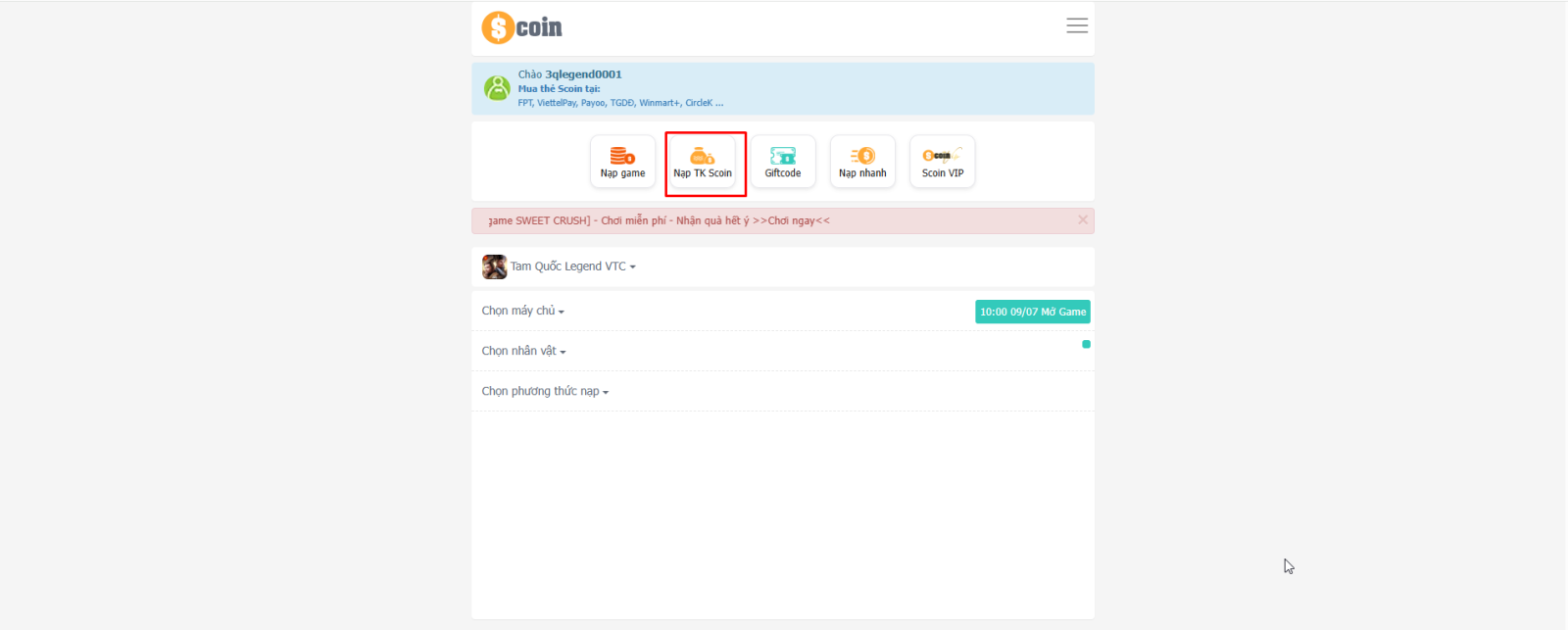Screen dimensions: 1568x630
Task: Click the small teal indicator dot
Action: click(1086, 344)
